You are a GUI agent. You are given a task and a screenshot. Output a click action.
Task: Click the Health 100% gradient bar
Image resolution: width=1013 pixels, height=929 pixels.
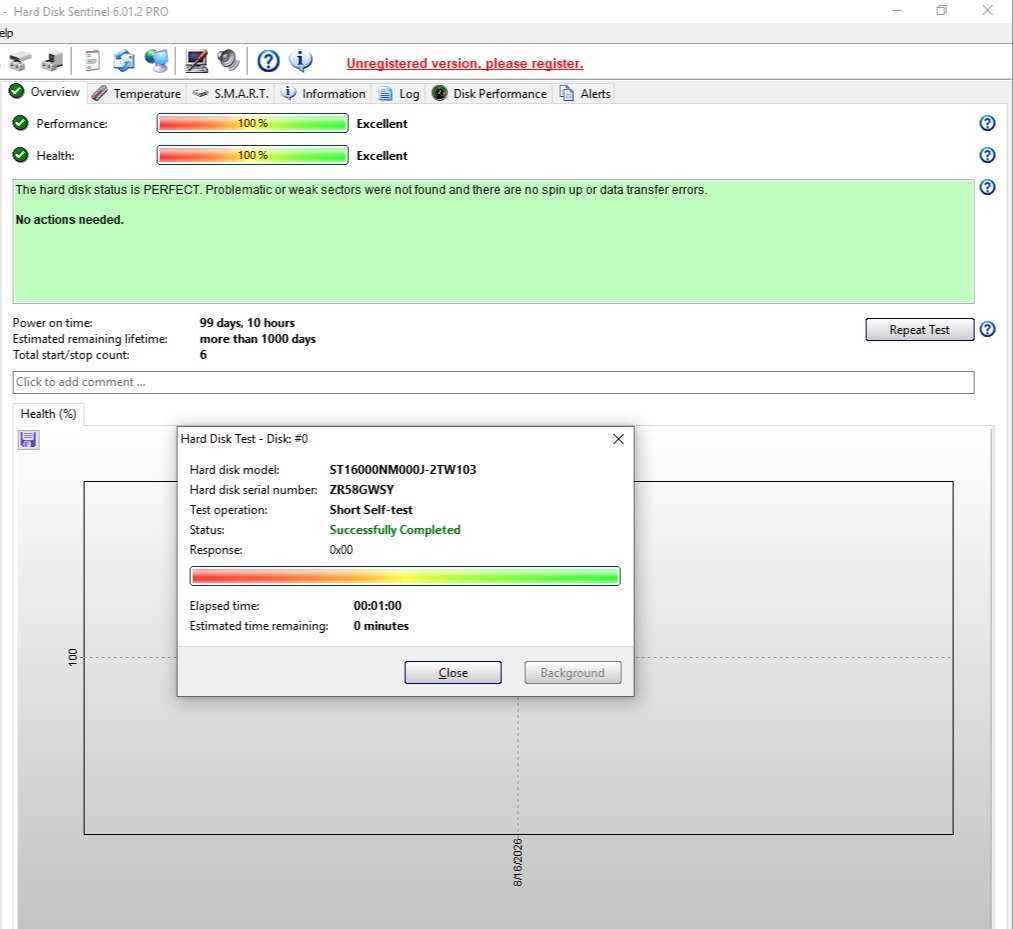pos(253,155)
